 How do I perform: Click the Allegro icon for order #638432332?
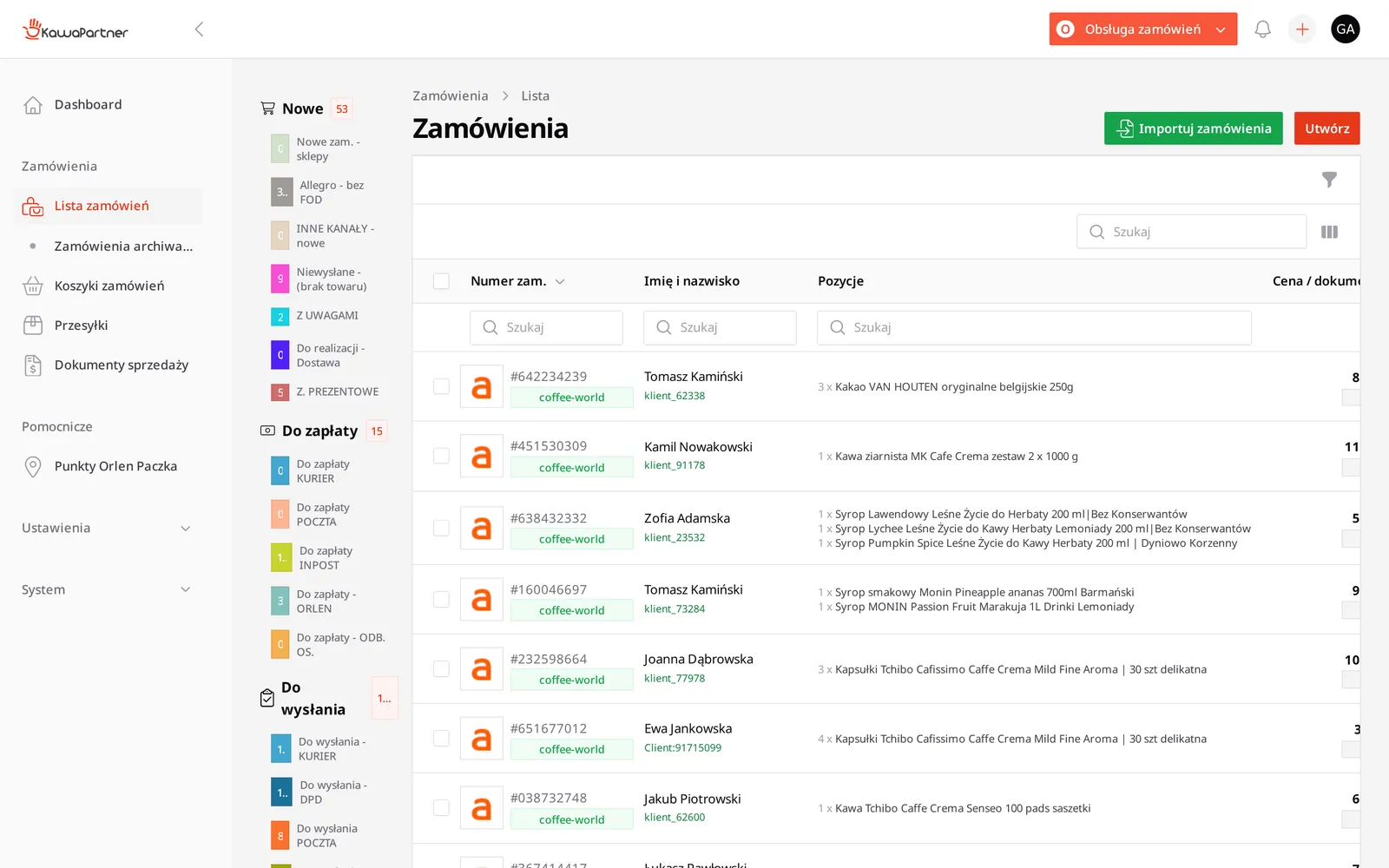pyautogui.click(x=482, y=528)
